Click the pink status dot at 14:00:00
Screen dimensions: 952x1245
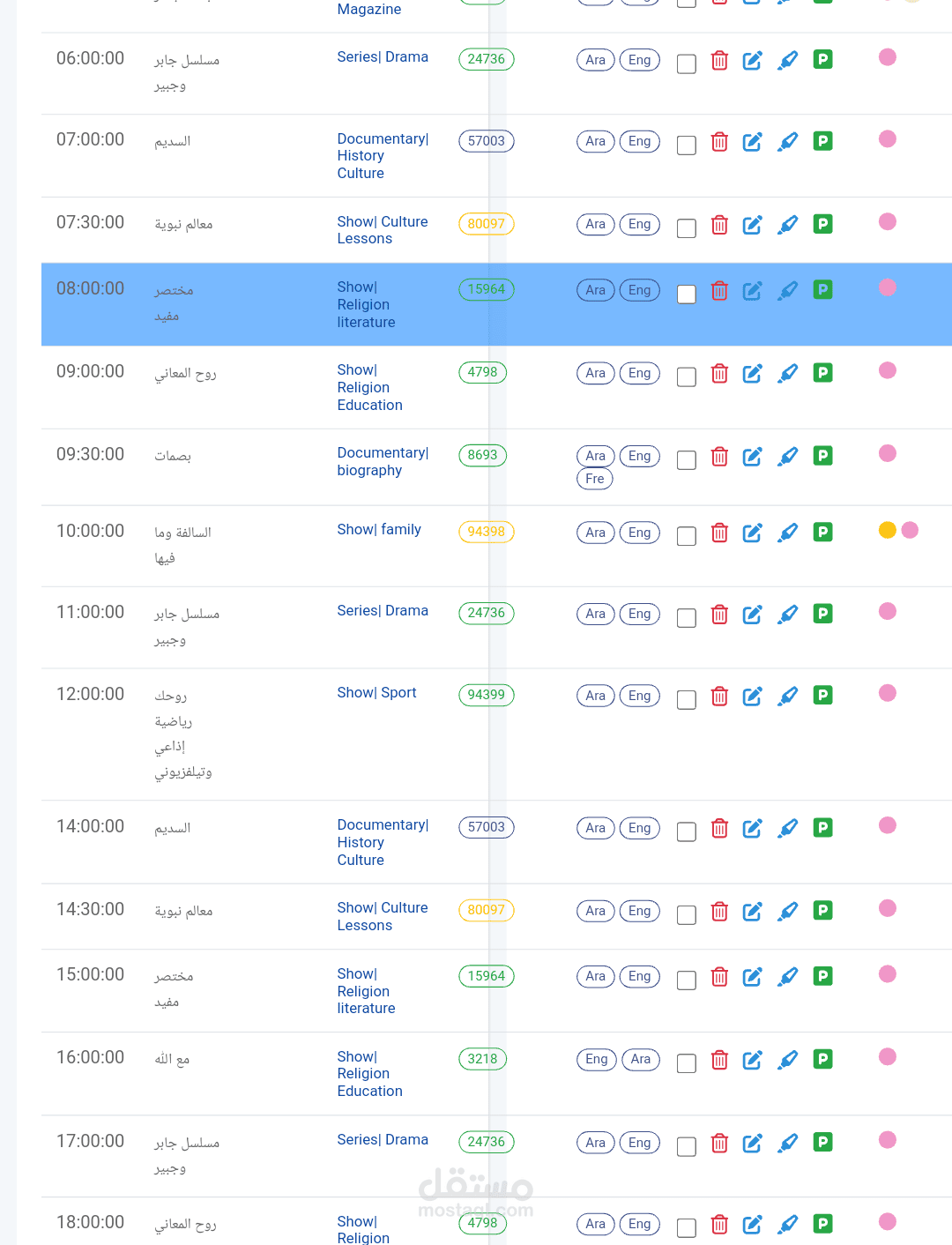click(x=888, y=825)
